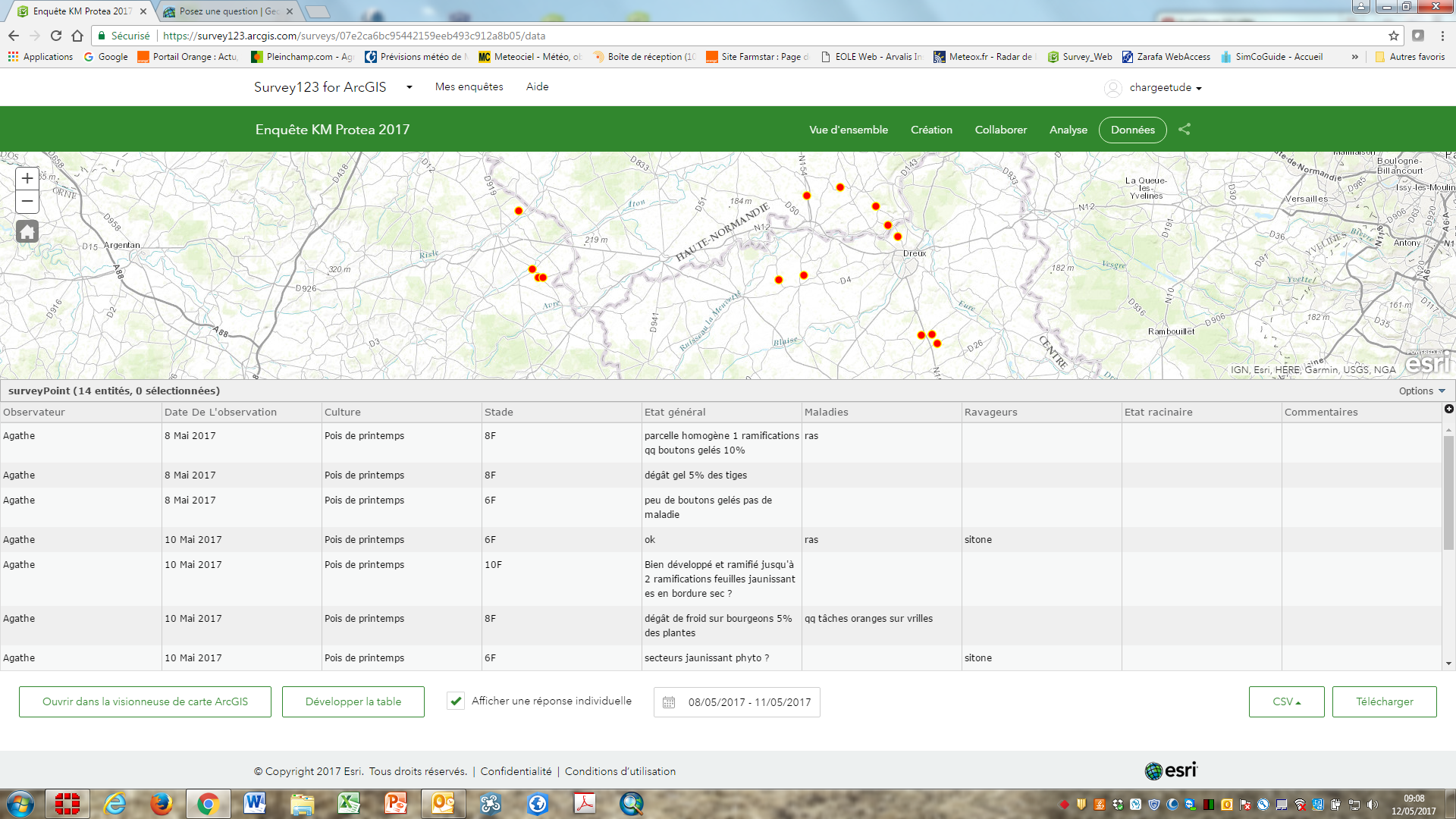
Task: Open the Analyse tab
Action: [x=1068, y=130]
